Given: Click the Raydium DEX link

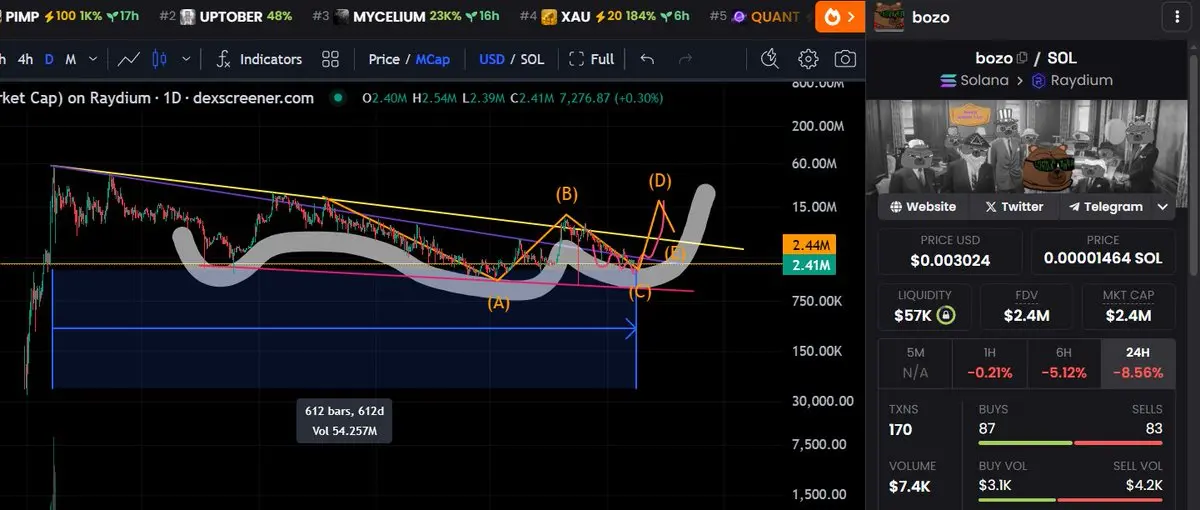Looking at the screenshot, I should pyautogui.click(x=1072, y=80).
